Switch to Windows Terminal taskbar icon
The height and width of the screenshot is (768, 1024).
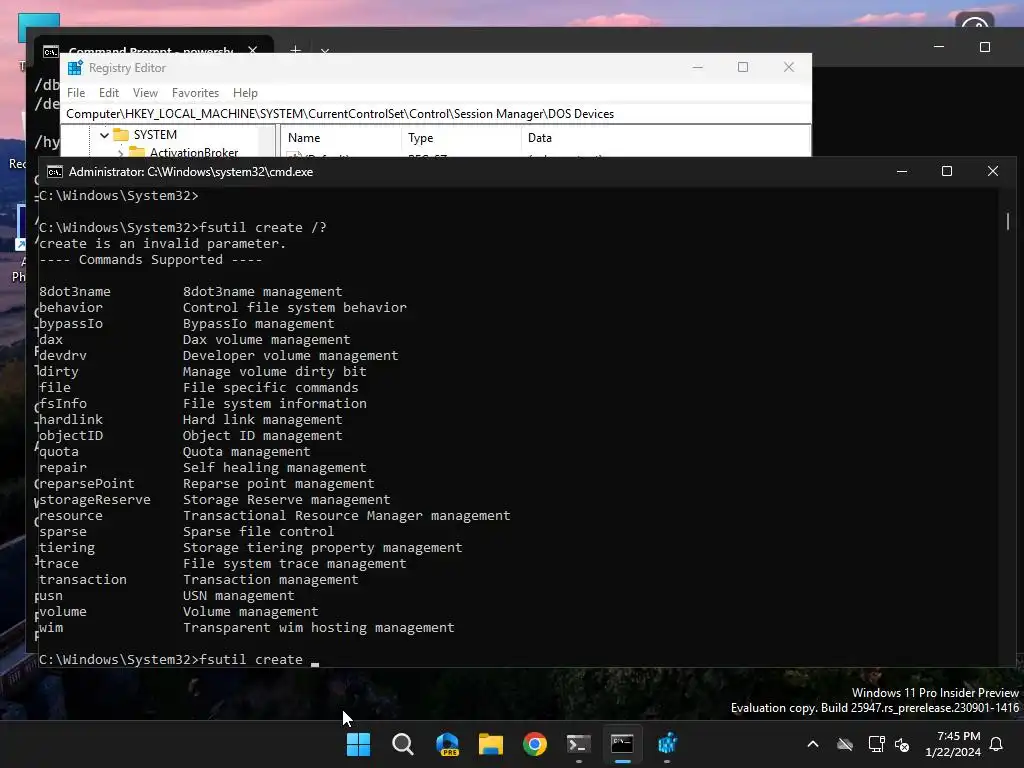579,744
